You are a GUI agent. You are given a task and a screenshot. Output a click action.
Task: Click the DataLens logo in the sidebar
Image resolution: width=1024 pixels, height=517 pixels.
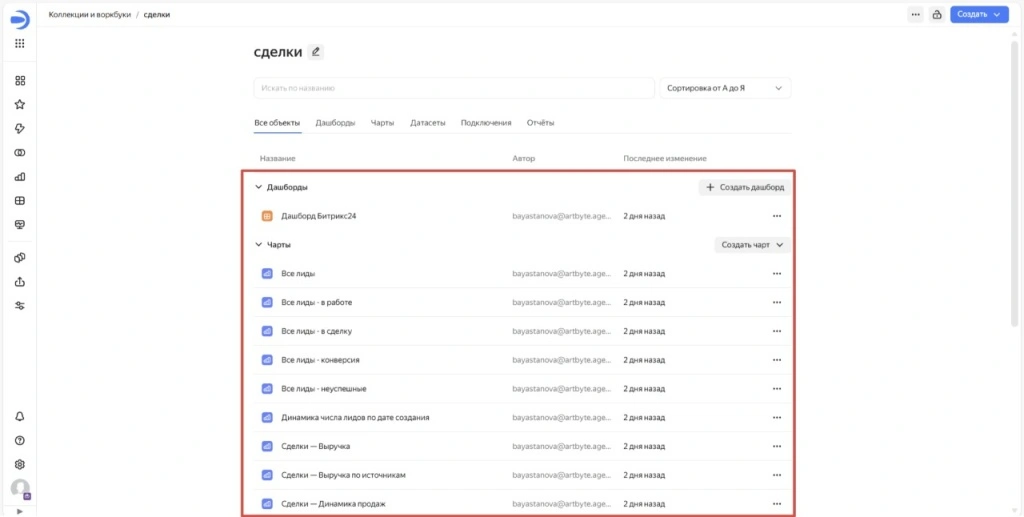coord(20,17)
